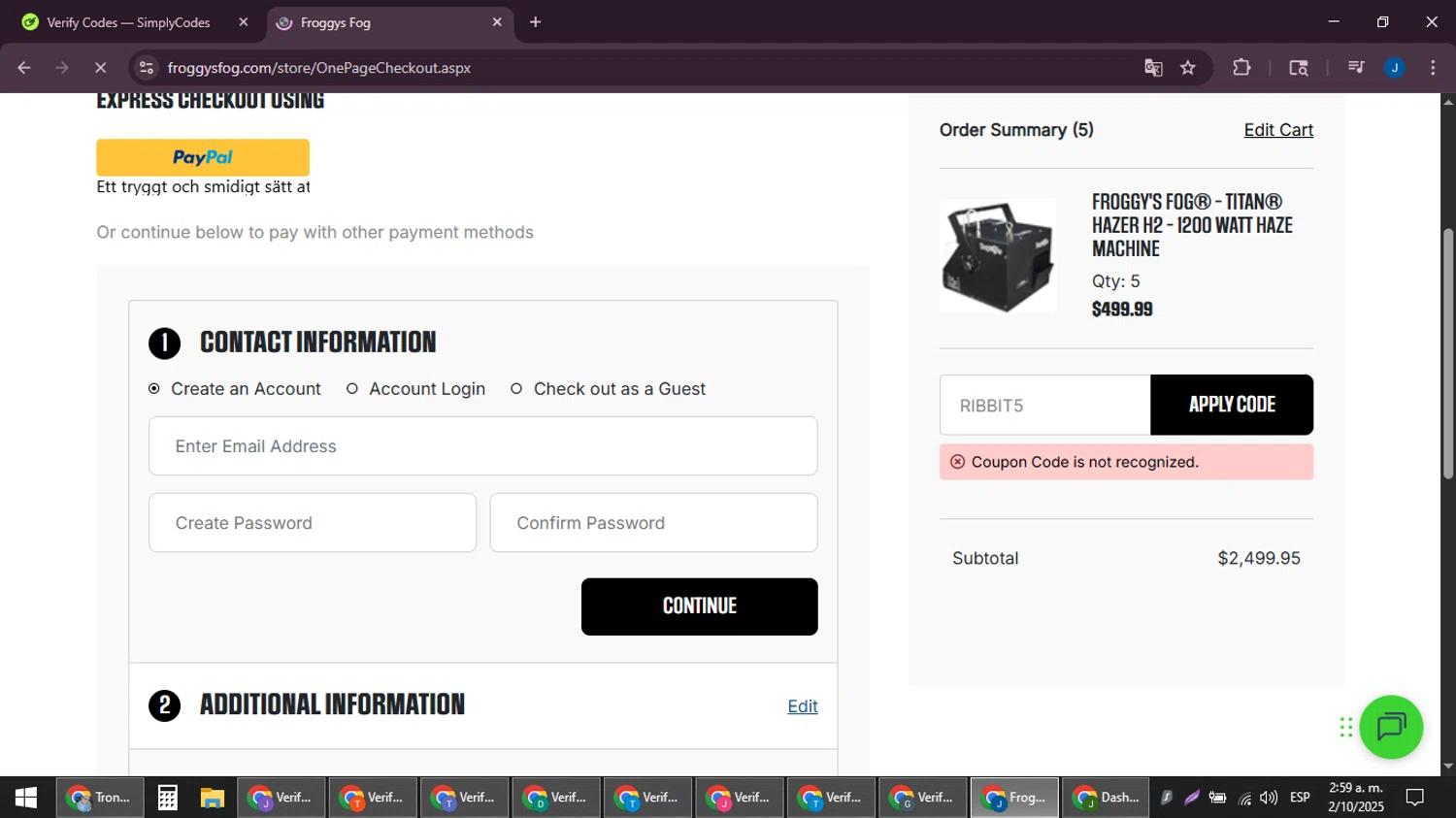
Task: Click the Subtotal $2,499.95 value
Action: pos(1259,558)
